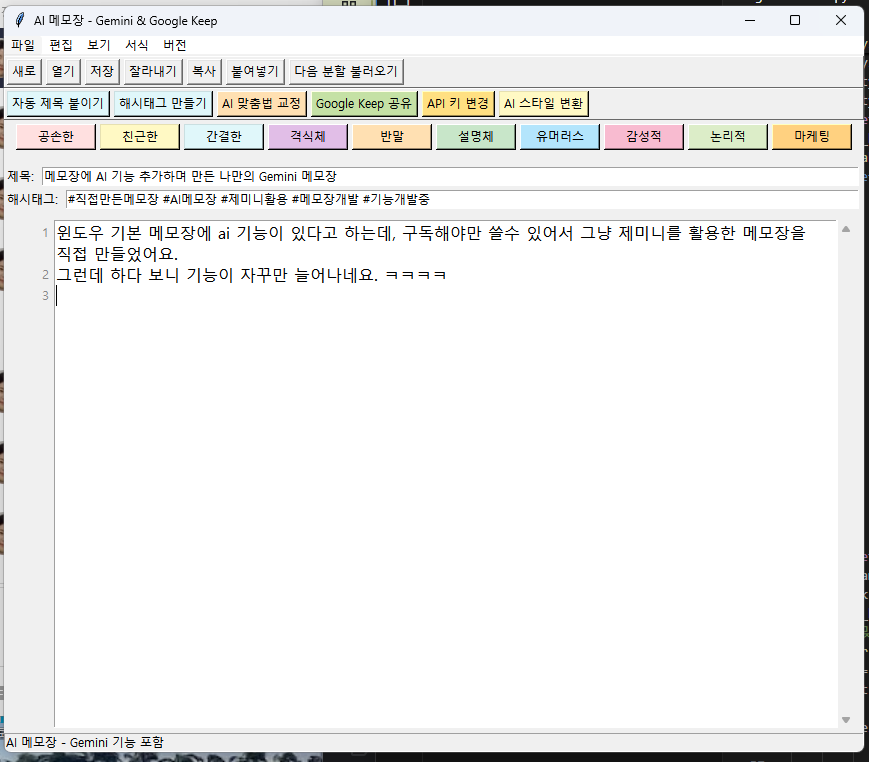Click the feather app icon in title bar
Viewport: 869px width, 762px height.
click(x=20, y=21)
